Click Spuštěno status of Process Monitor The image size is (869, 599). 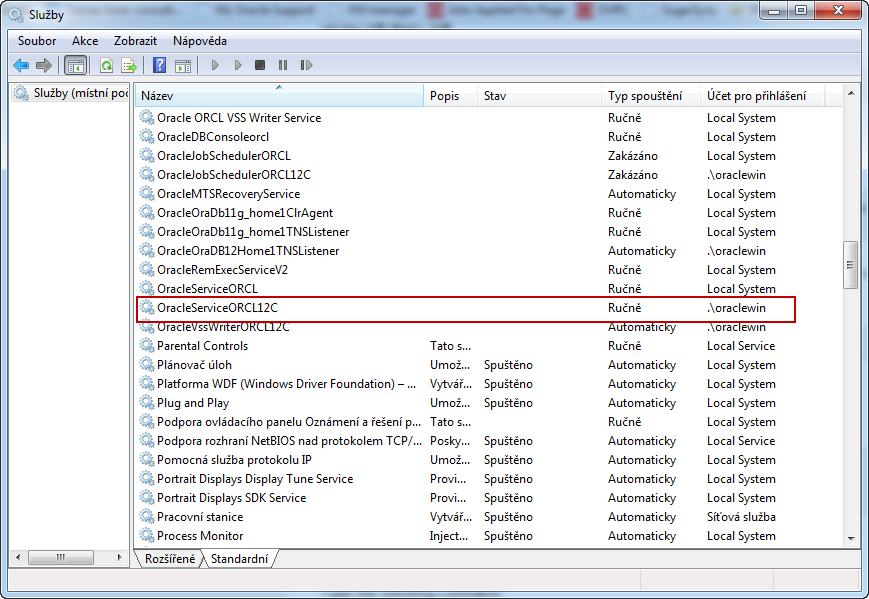(x=508, y=536)
